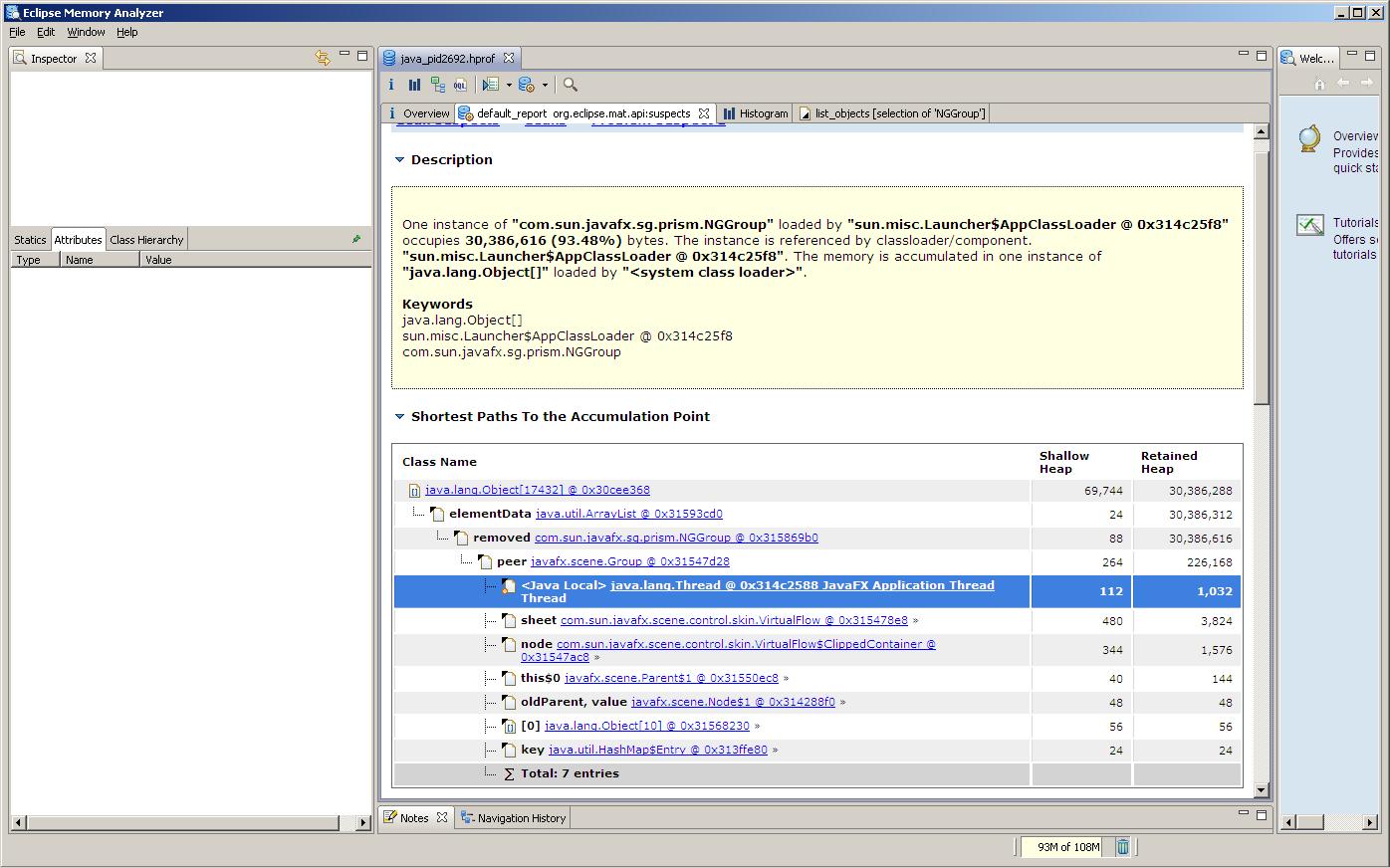Collapse Shortest Paths To the Accumulation Point
The image size is (1390, 868).
click(x=400, y=417)
